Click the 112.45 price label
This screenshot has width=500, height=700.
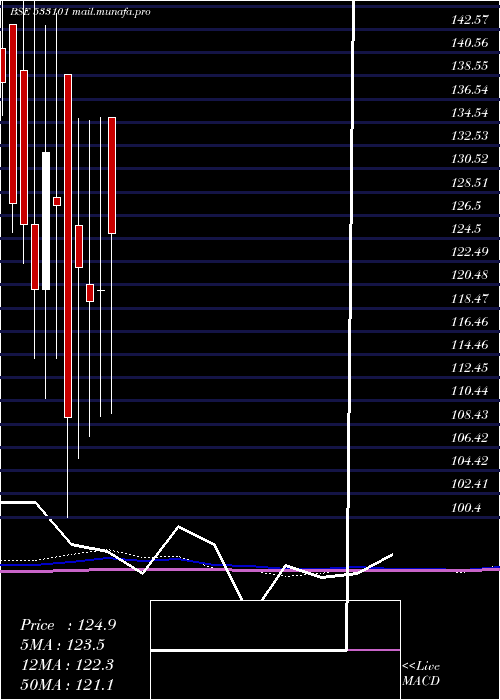[469, 368]
